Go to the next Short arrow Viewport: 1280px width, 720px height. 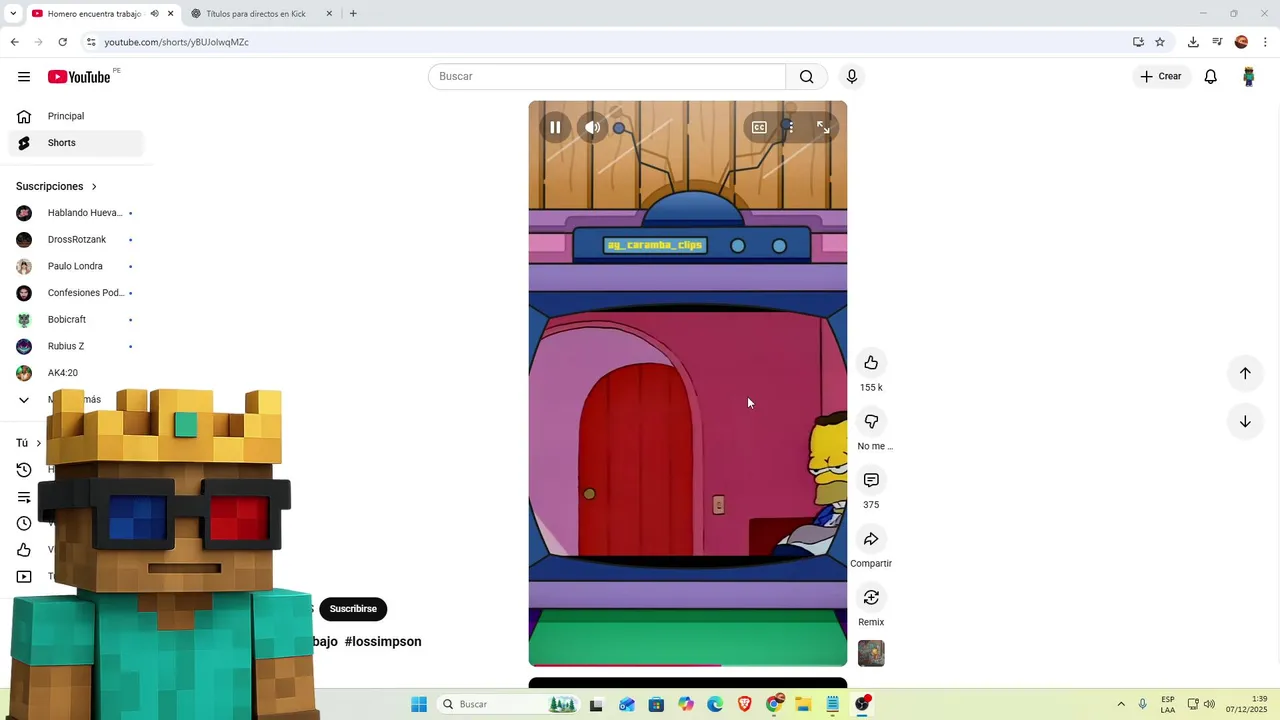1245,421
